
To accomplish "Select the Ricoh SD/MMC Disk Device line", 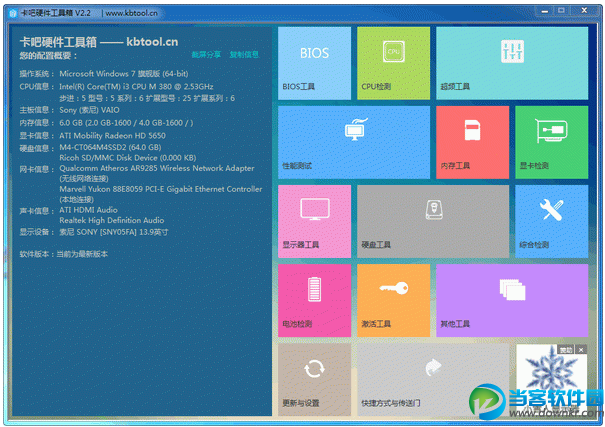I will click(128, 158).
